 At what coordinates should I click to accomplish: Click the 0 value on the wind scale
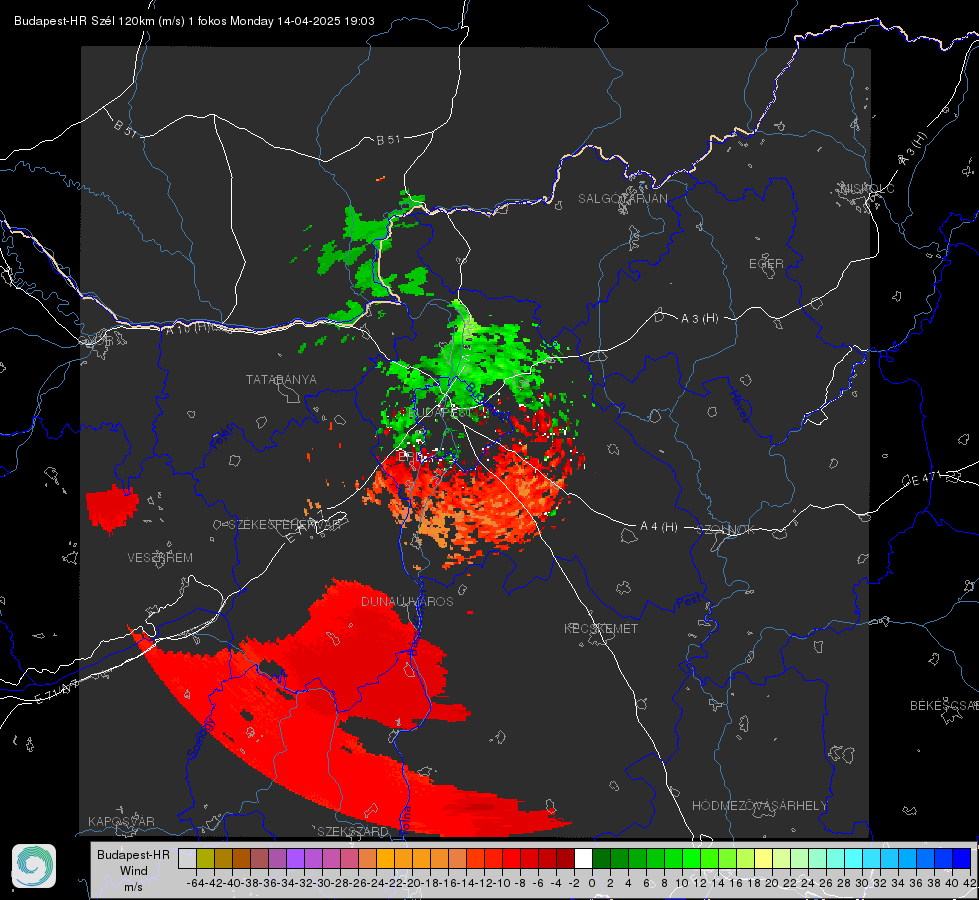pyautogui.click(x=592, y=883)
